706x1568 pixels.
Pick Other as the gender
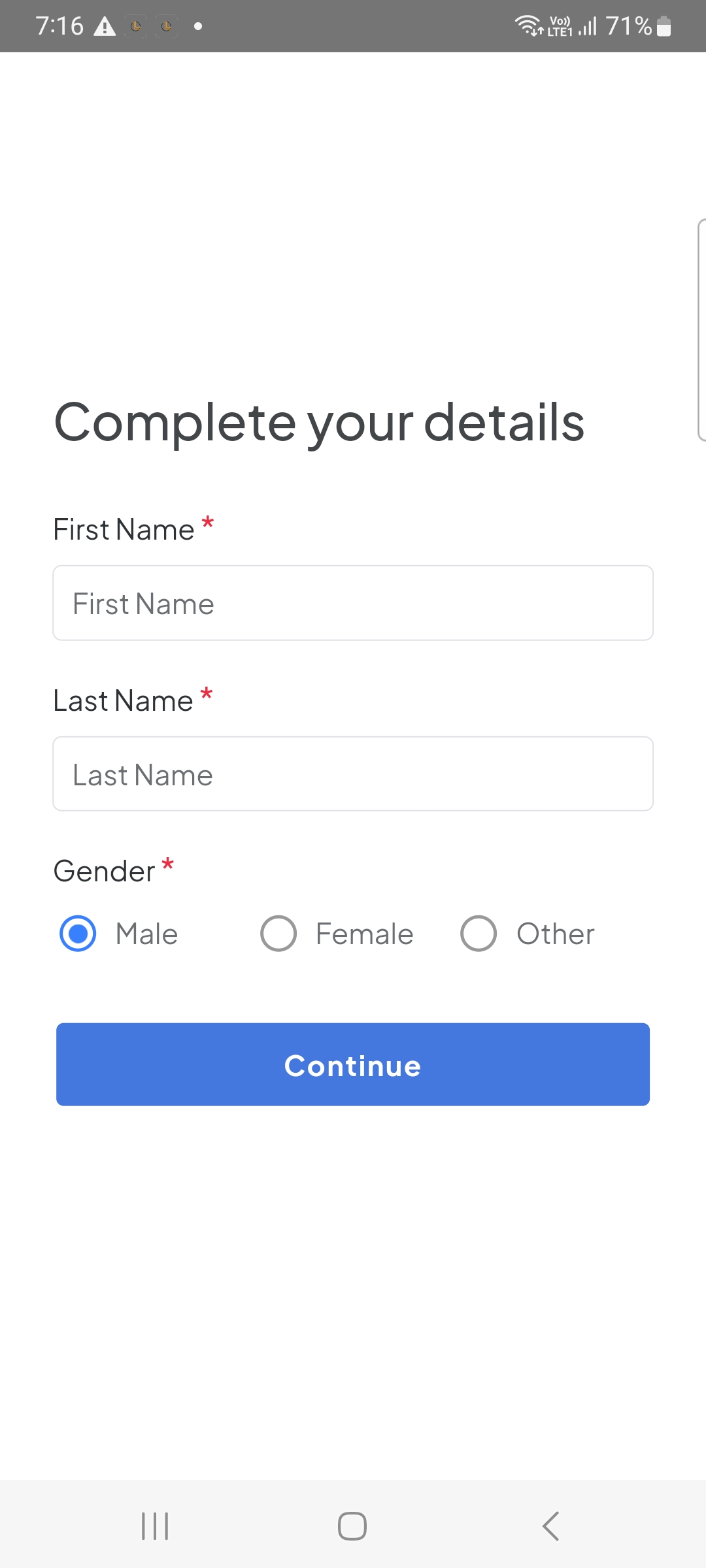(479, 934)
